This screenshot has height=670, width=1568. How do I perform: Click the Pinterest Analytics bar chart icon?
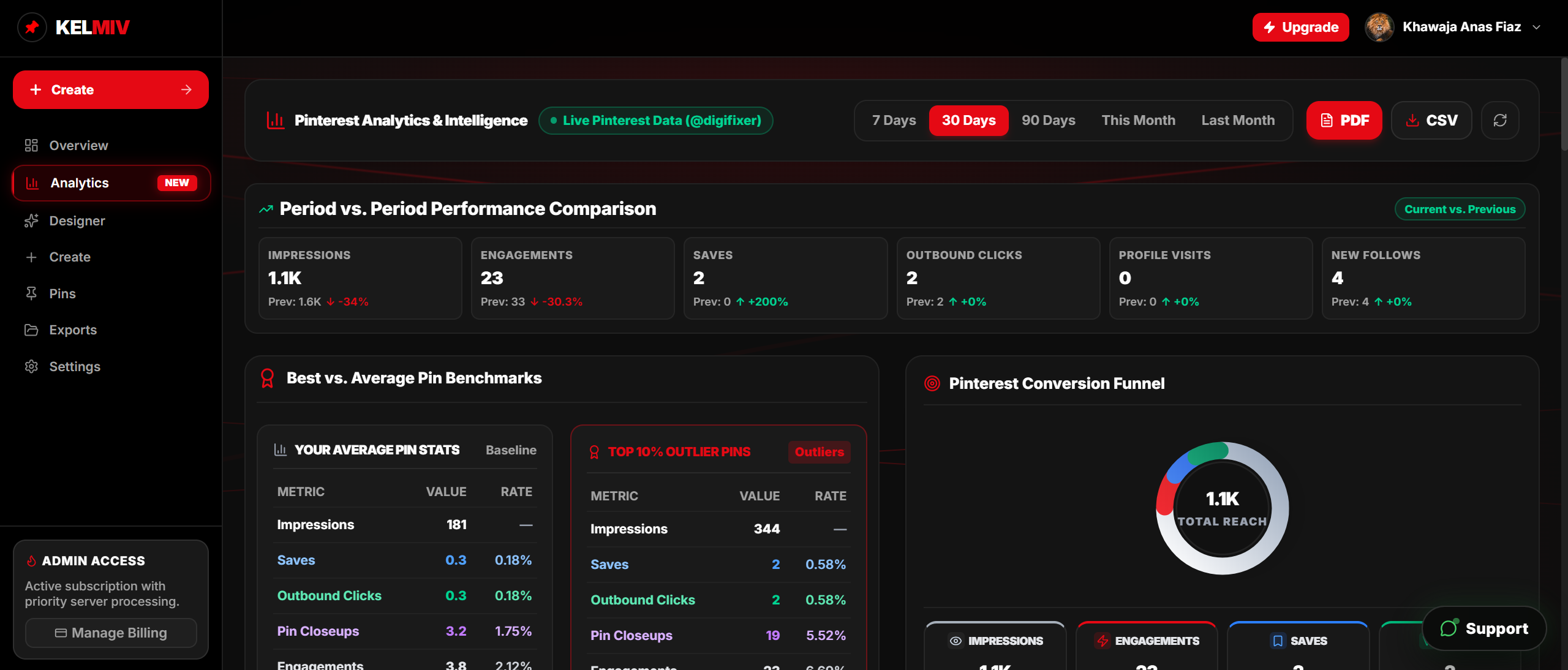[275, 121]
